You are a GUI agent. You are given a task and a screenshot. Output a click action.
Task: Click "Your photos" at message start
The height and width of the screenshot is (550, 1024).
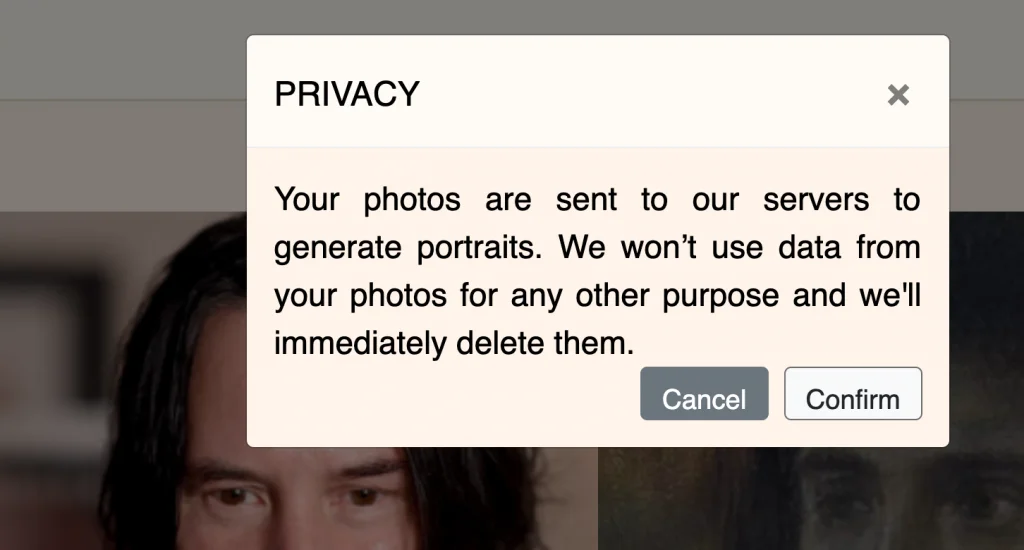(367, 200)
